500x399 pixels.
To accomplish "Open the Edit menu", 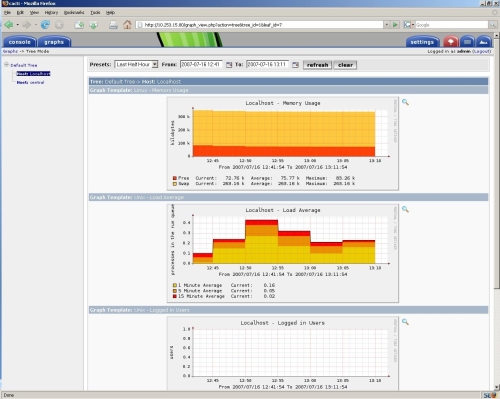I will pyautogui.click(x=20, y=12).
